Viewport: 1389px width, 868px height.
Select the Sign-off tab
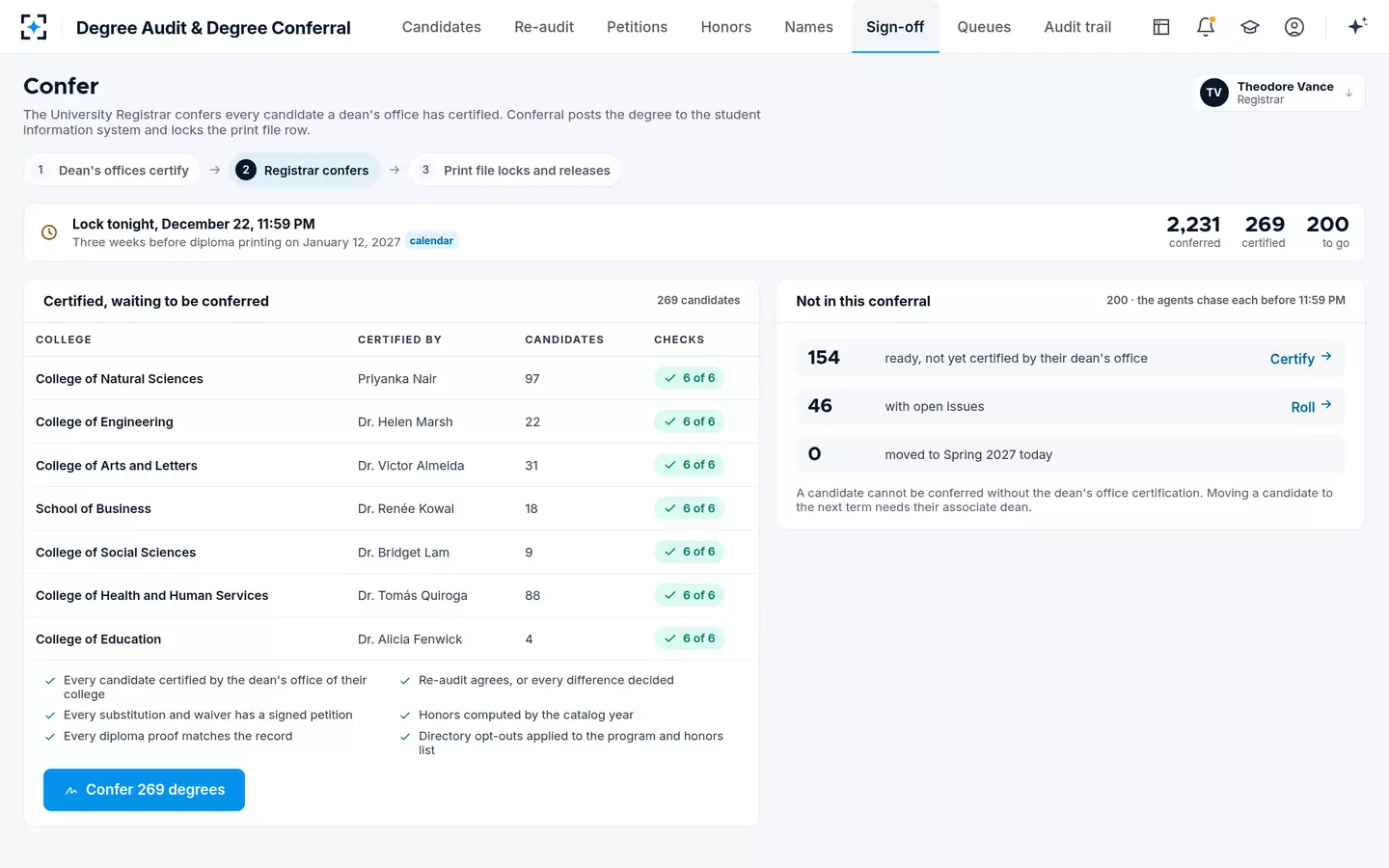pos(895,27)
